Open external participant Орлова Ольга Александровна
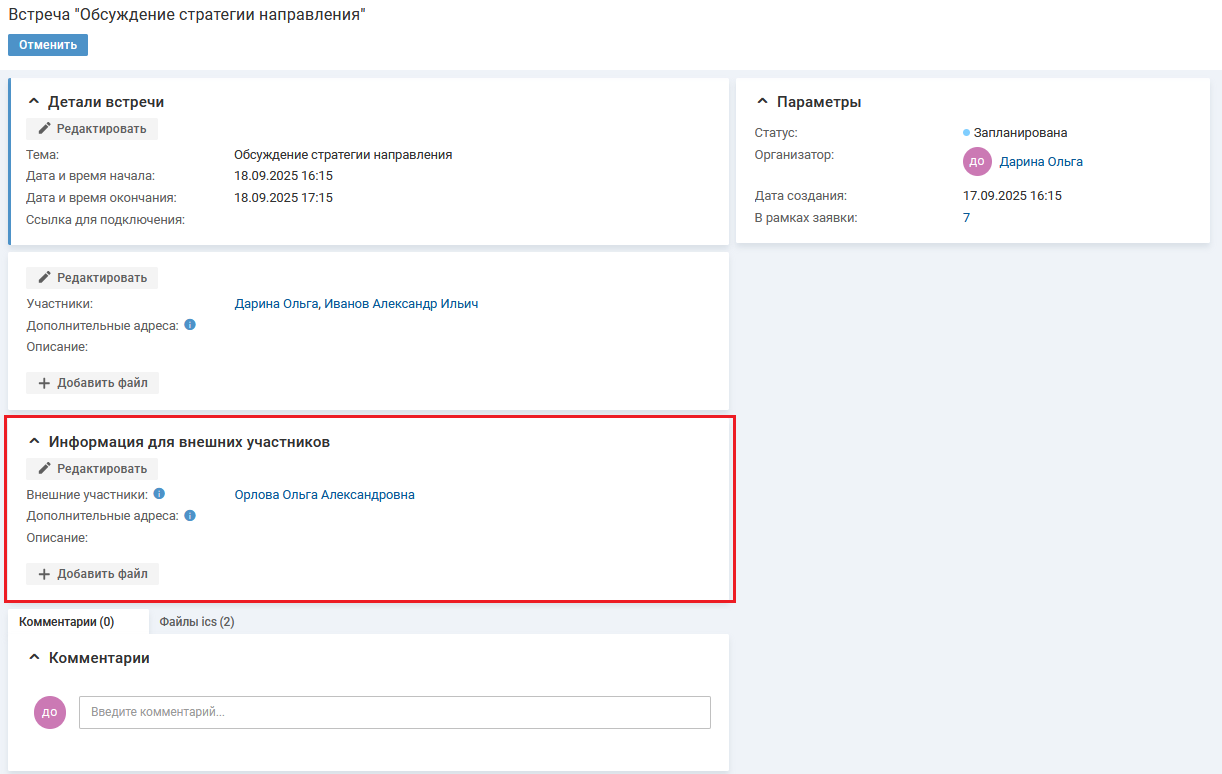Screen dimensions: 1222x774 pyautogui.click(x=324, y=495)
